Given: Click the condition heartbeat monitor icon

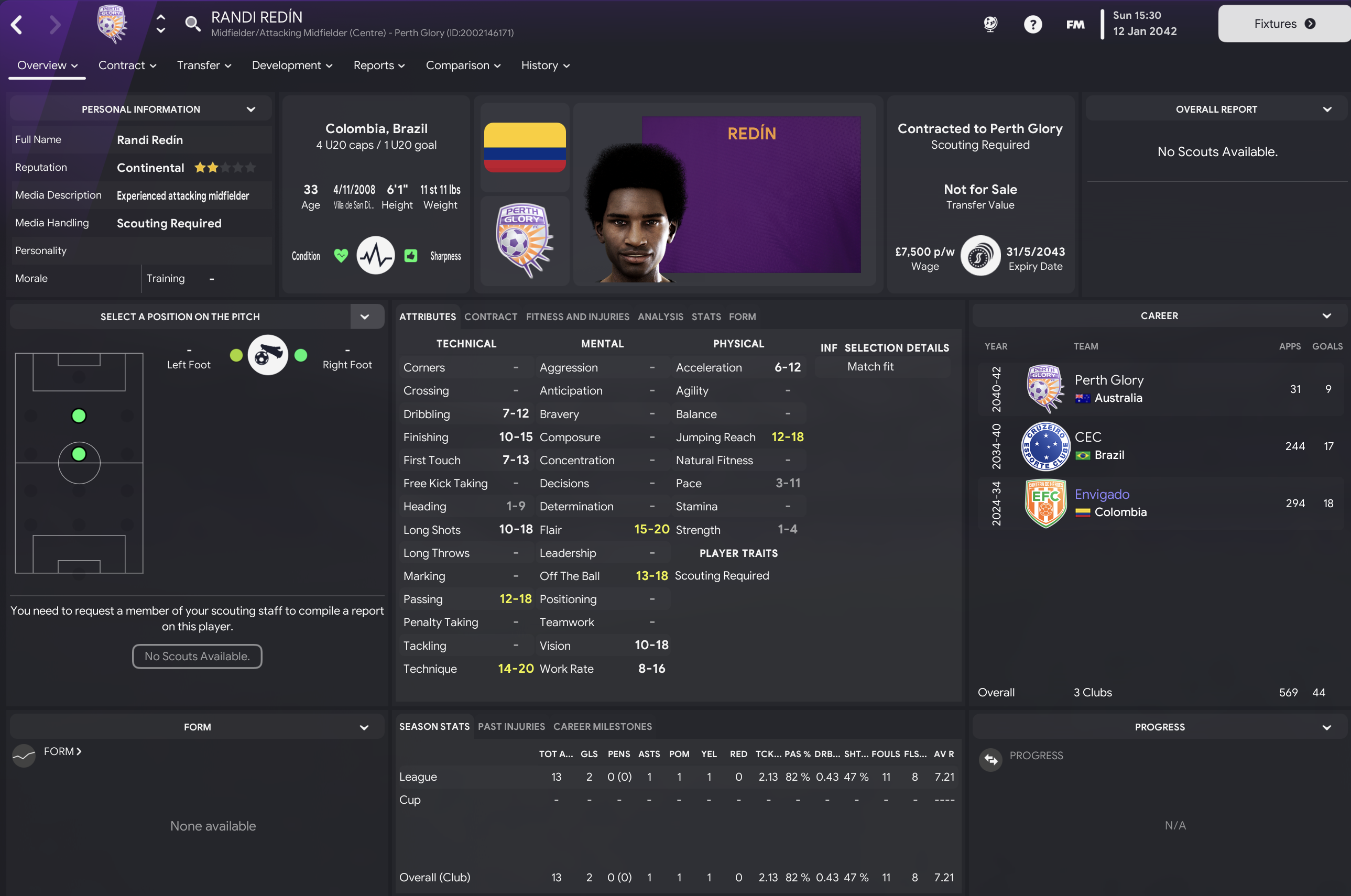Looking at the screenshot, I should [x=375, y=255].
